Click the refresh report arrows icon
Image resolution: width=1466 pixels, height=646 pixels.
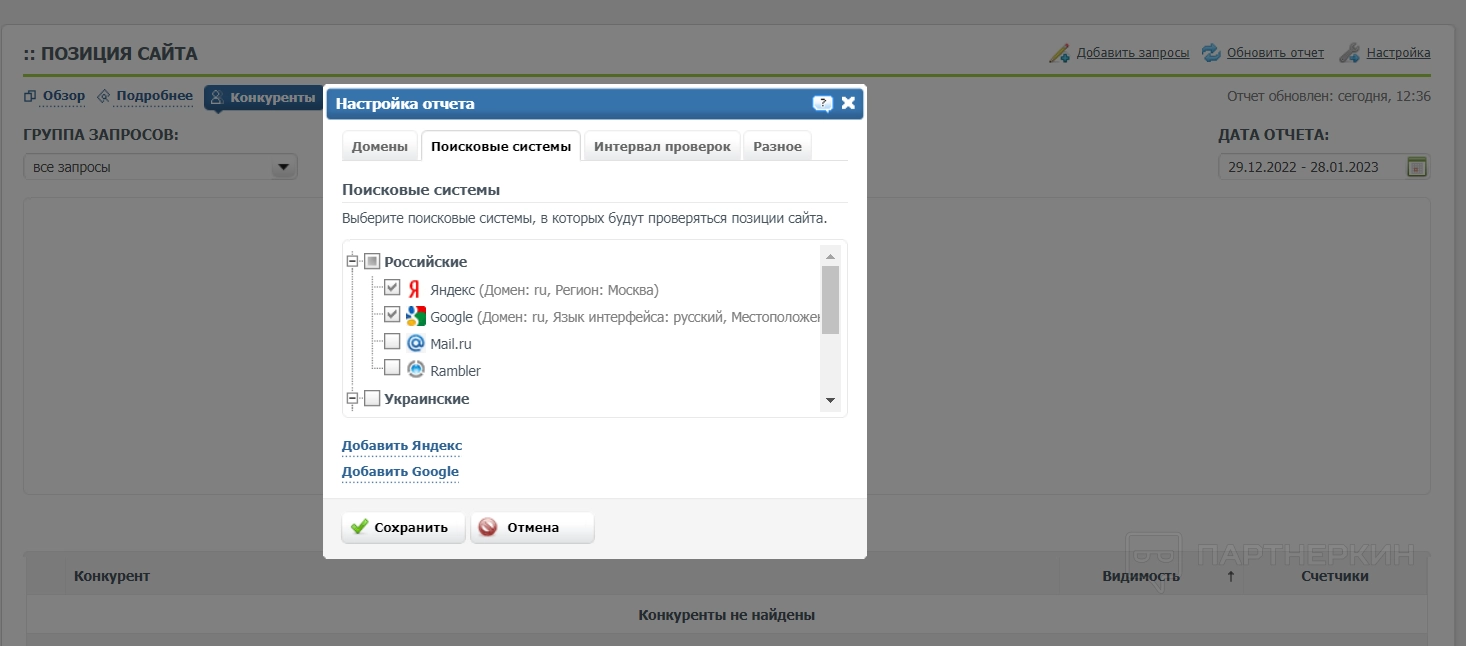coord(1211,53)
